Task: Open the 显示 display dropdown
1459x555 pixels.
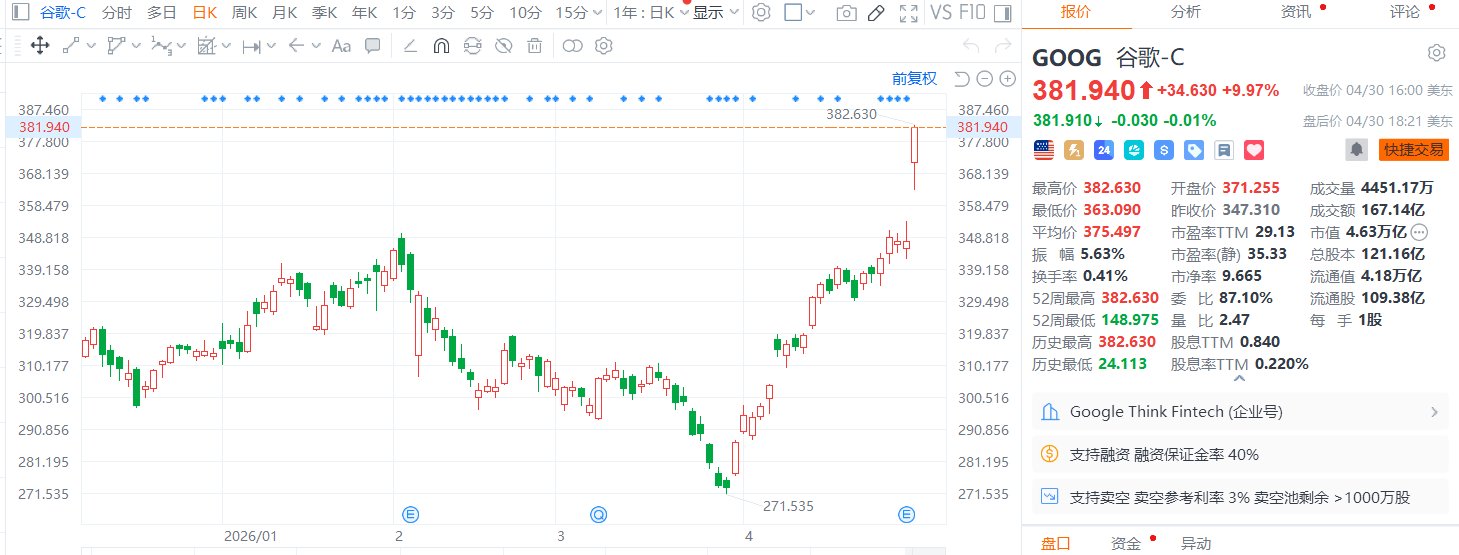Action: coord(716,13)
